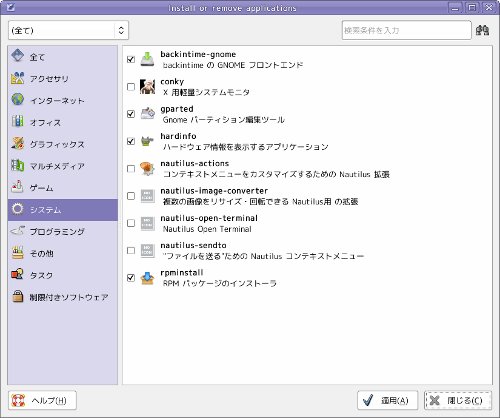
Task: Click the プログラミング category icon
Action: 17,231
